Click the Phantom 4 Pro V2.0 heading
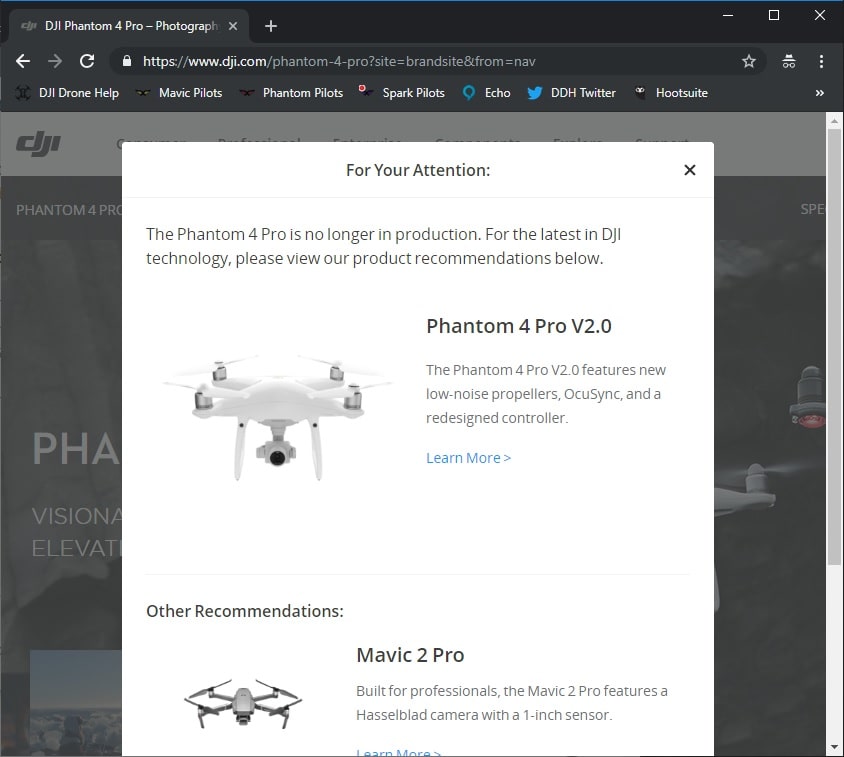Image resolution: width=844 pixels, height=757 pixels. coord(519,326)
